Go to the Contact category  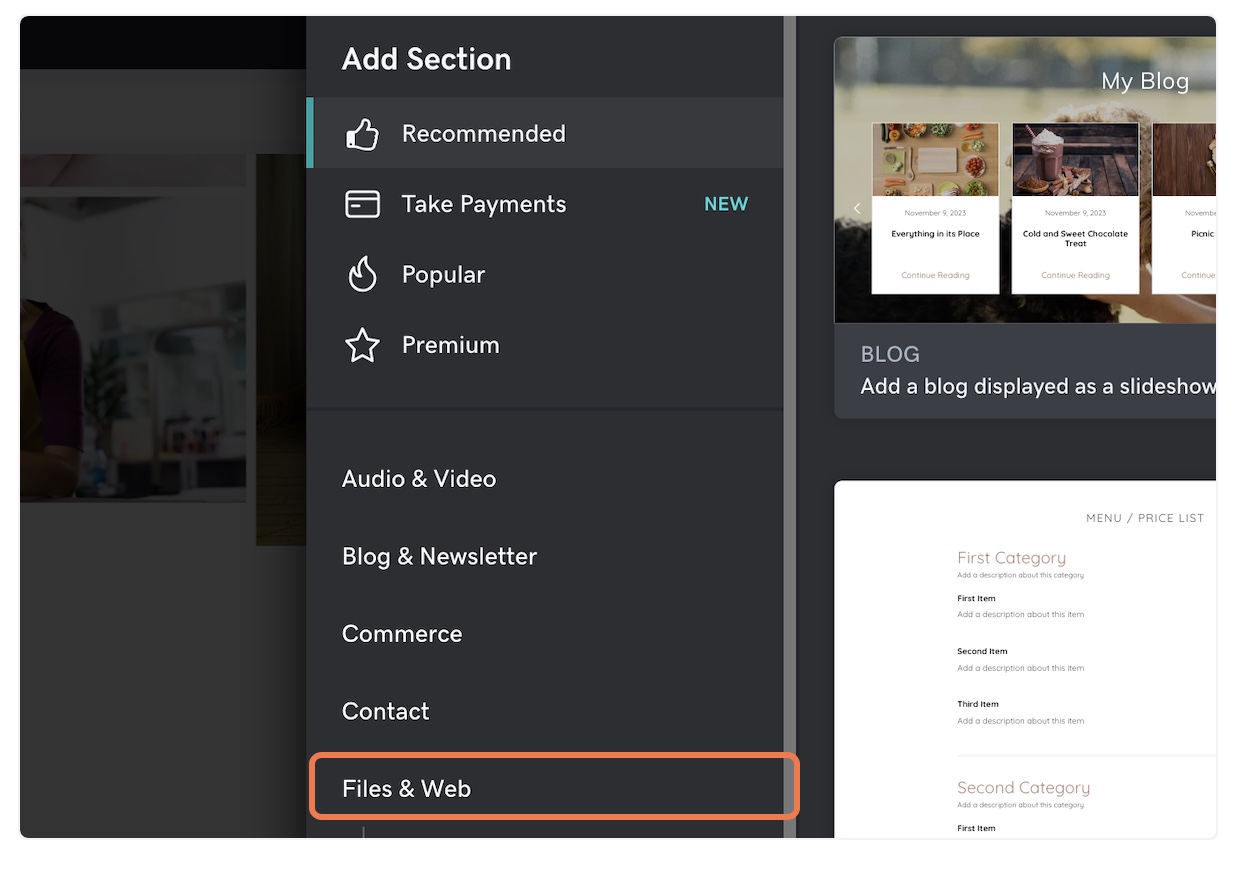click(385, 711)
